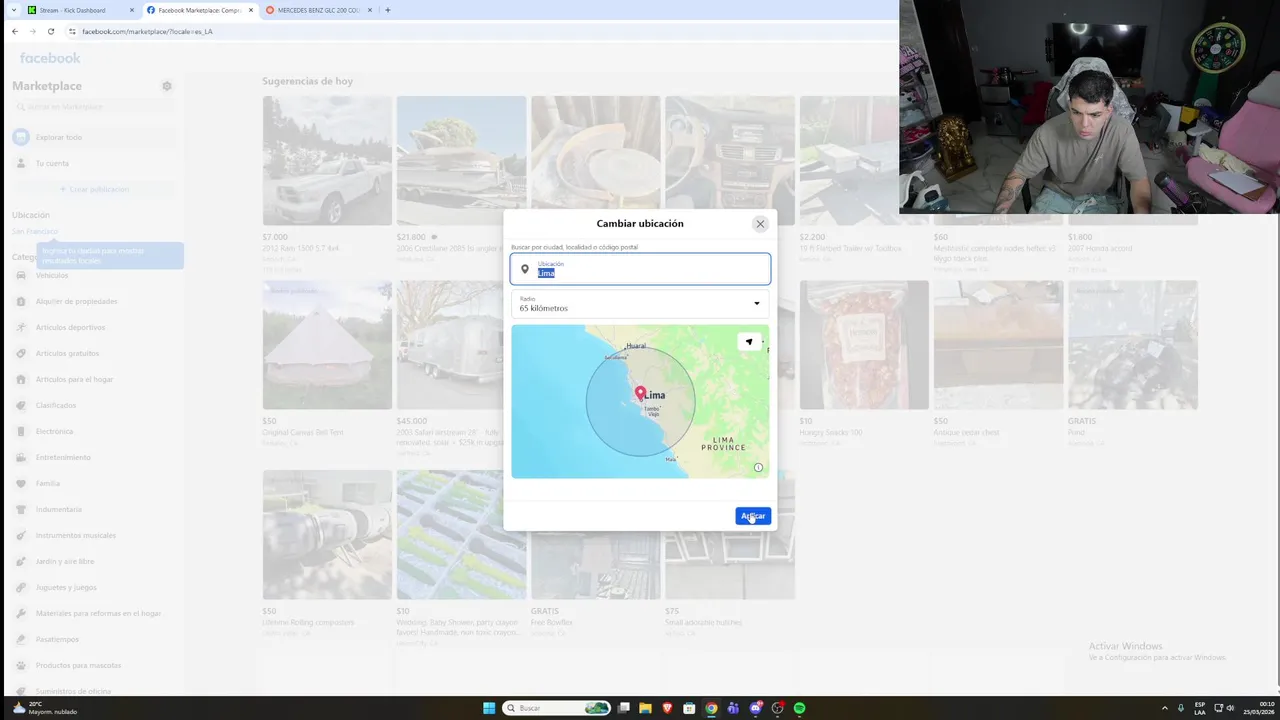Click the Clasificados category icon
1280x720 pixels.
point(21,405)
